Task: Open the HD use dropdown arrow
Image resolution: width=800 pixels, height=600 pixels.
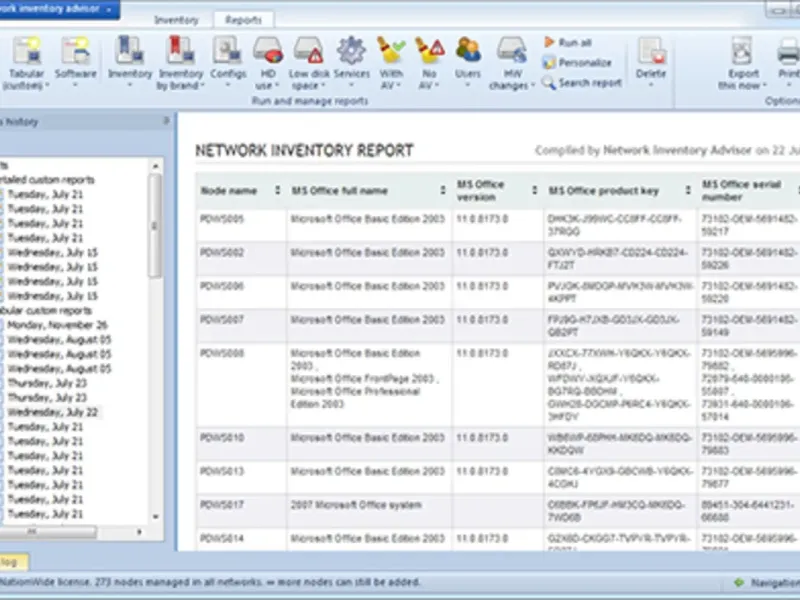Action: (x=277, y=86)
